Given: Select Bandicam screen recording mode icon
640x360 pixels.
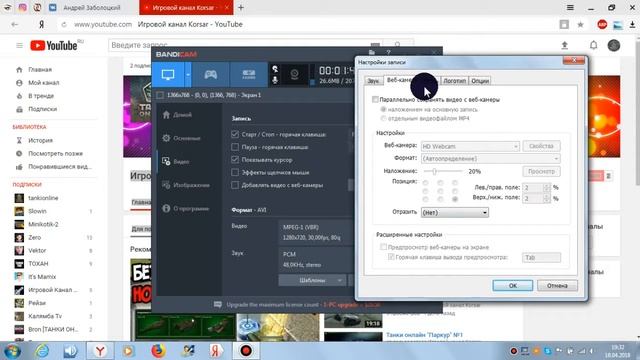Looking at the screenshot, I should point(168,75).
